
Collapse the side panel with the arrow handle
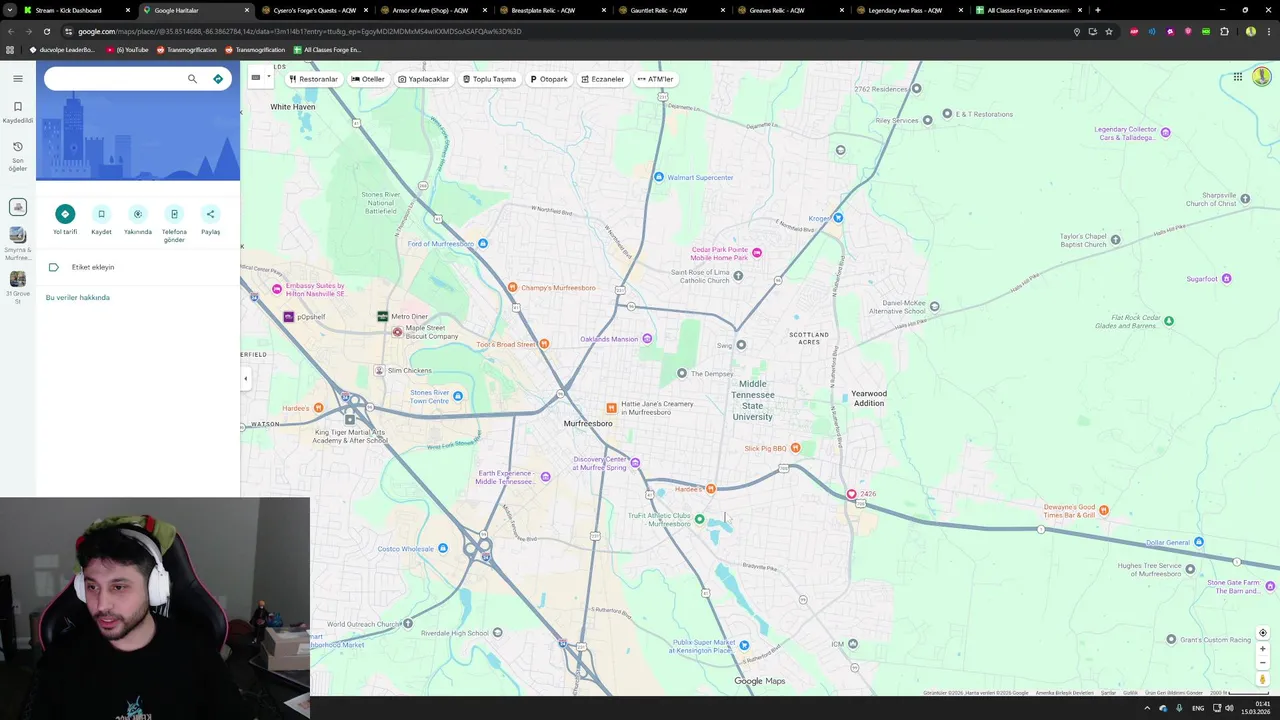click(245, 378)
